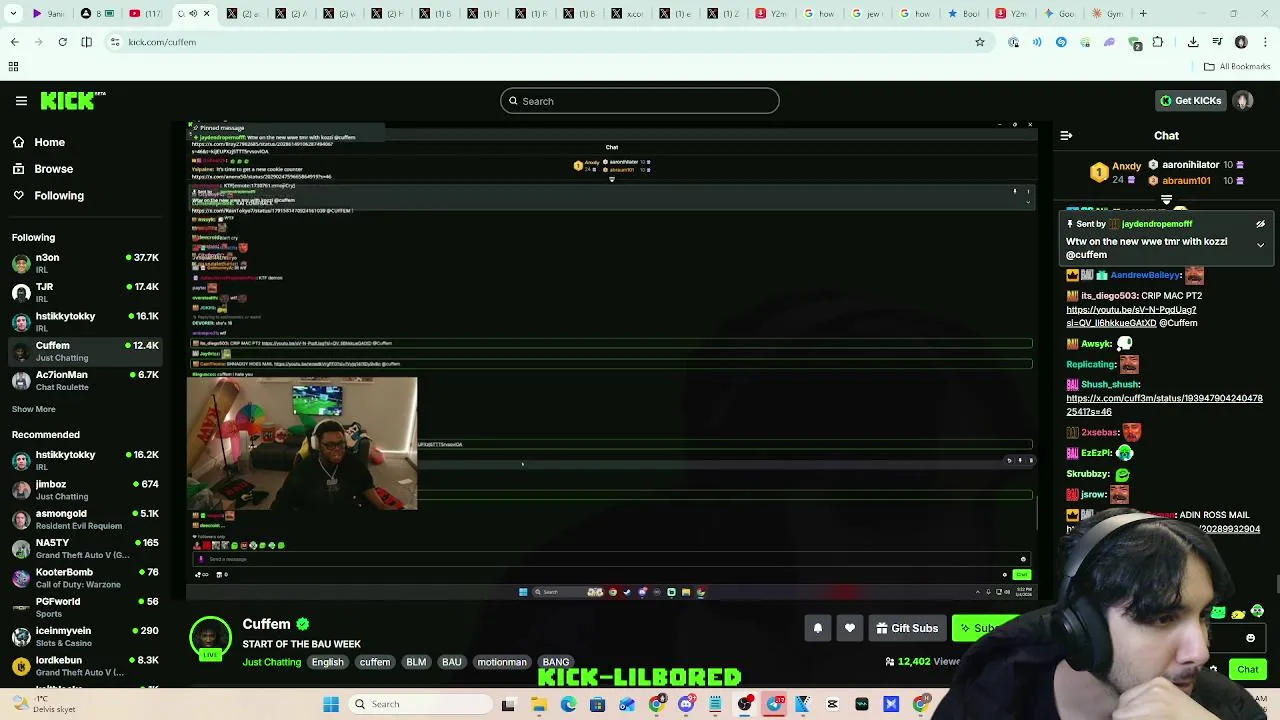Mute the kick.com tab audio
This screenshot has width=1280, height=720.
[193, 14]
